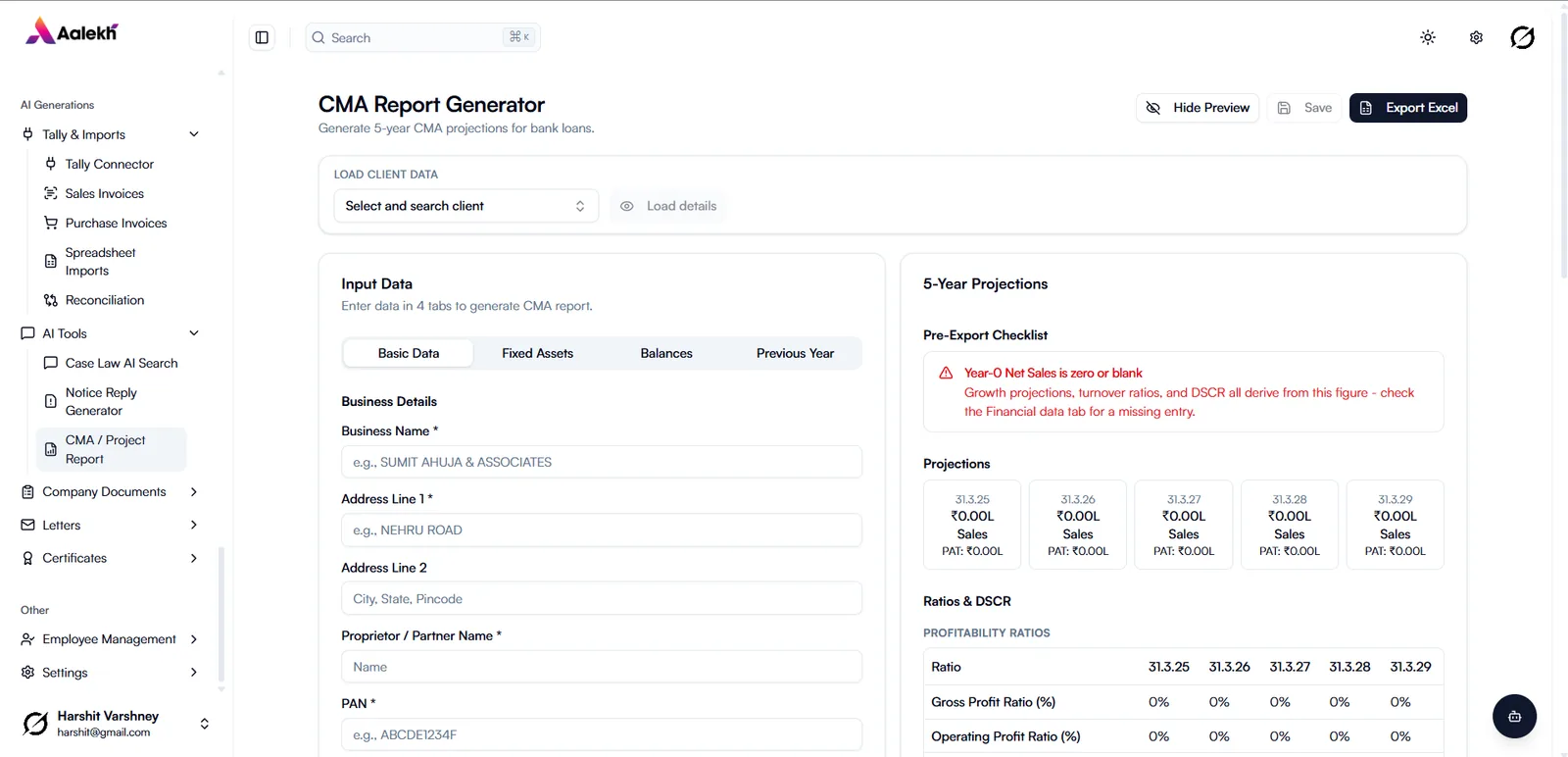Click the sidebar vertical scrollbar

point(221,615)
